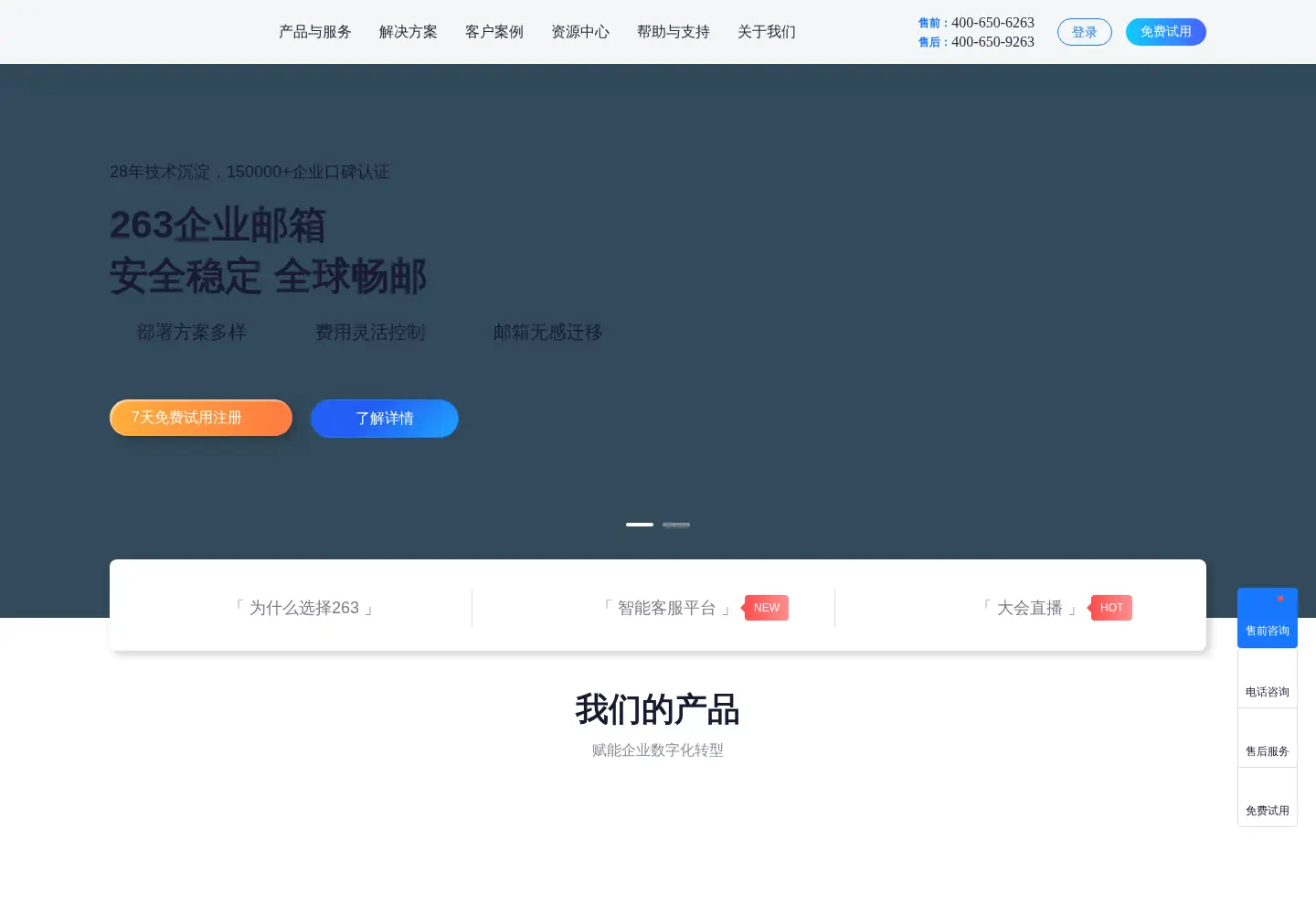
Task: Click the 邮箱无感迁移 feature text
Action: [x=548, y=333]
